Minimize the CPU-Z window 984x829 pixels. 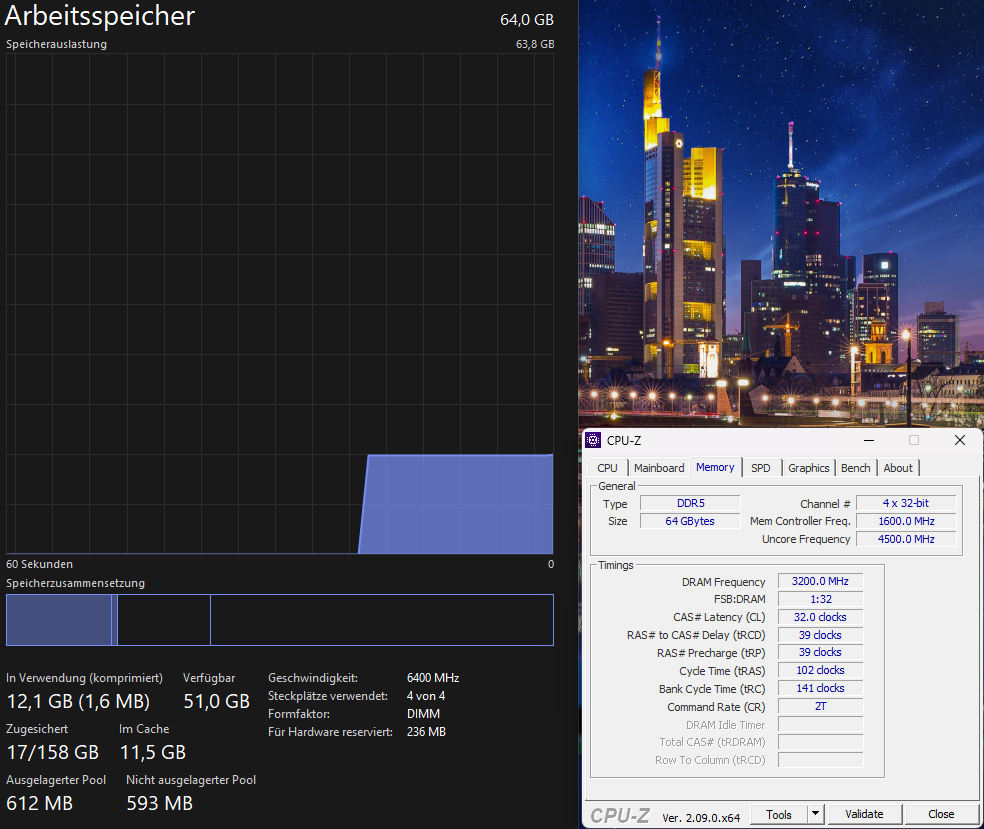click(869, 440)
